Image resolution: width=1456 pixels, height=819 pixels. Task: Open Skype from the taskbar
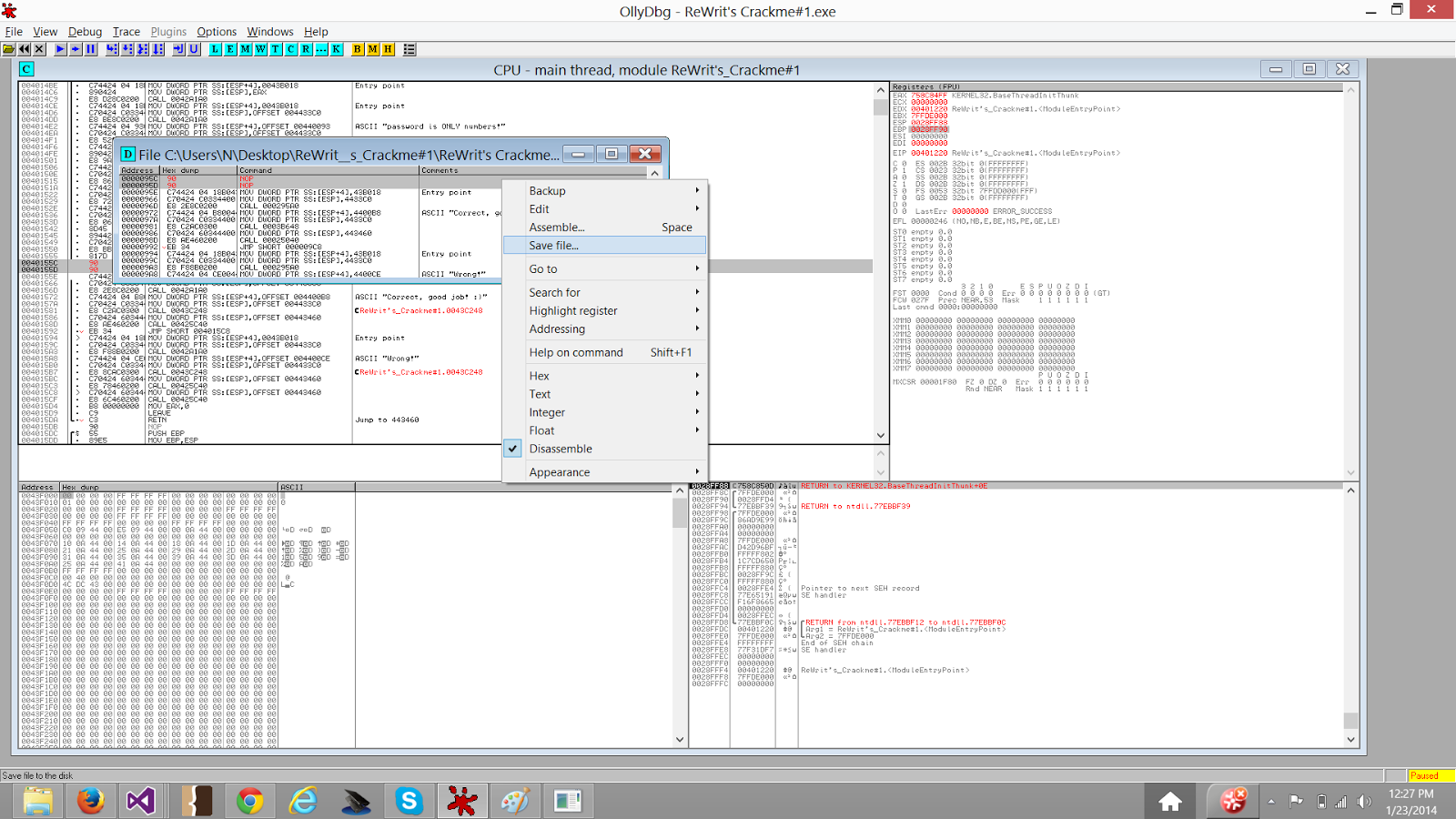coord(409,801)
